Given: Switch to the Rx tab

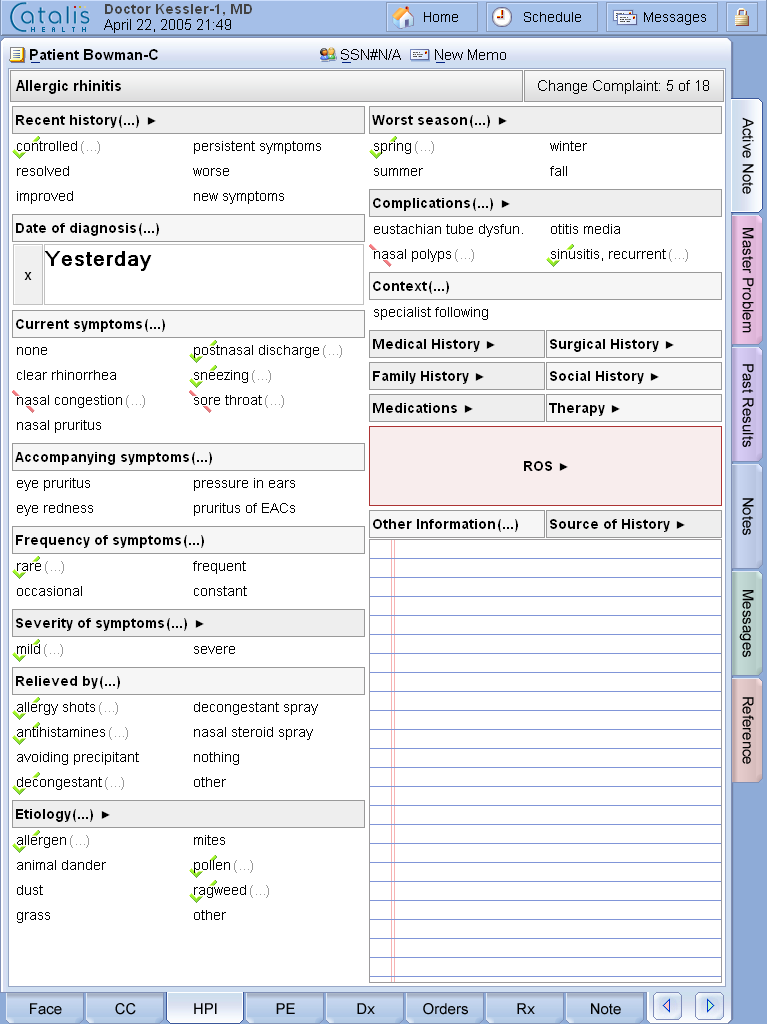Looking at the screenshot, I should coord(525,1008).
